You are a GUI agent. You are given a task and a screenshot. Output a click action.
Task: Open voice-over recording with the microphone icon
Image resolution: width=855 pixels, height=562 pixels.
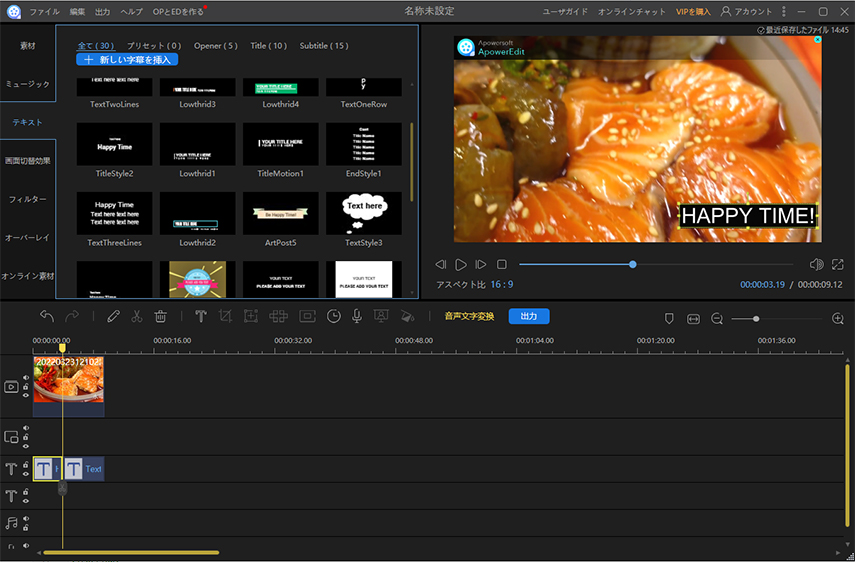(357, 316)
